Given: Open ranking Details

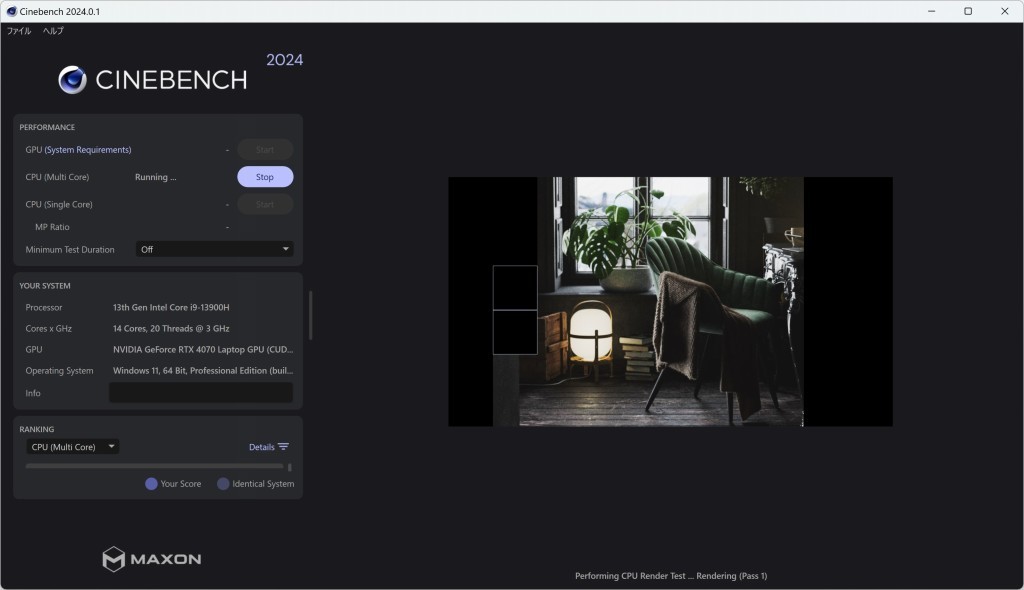Looking at the screenshot, I should [x=261, y=447].
